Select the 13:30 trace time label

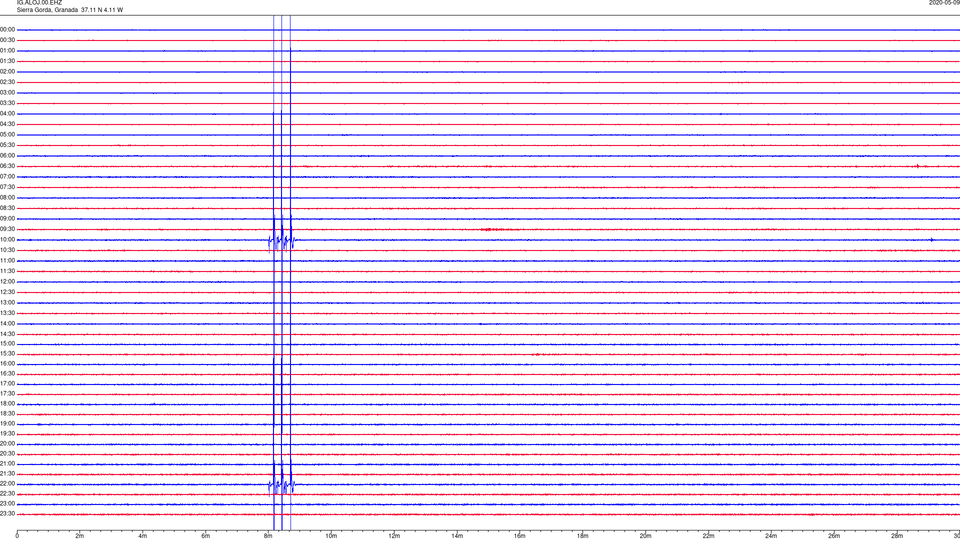7,313
